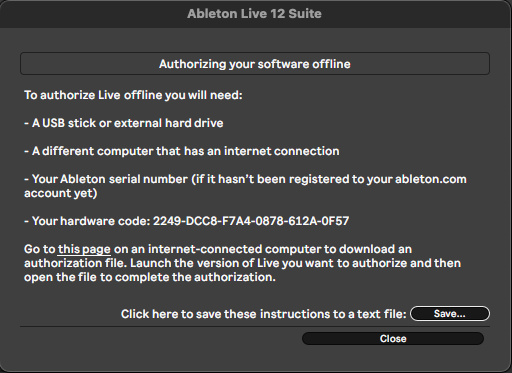
Task: Open the 'this page' link
Action: tap(84, 249)
